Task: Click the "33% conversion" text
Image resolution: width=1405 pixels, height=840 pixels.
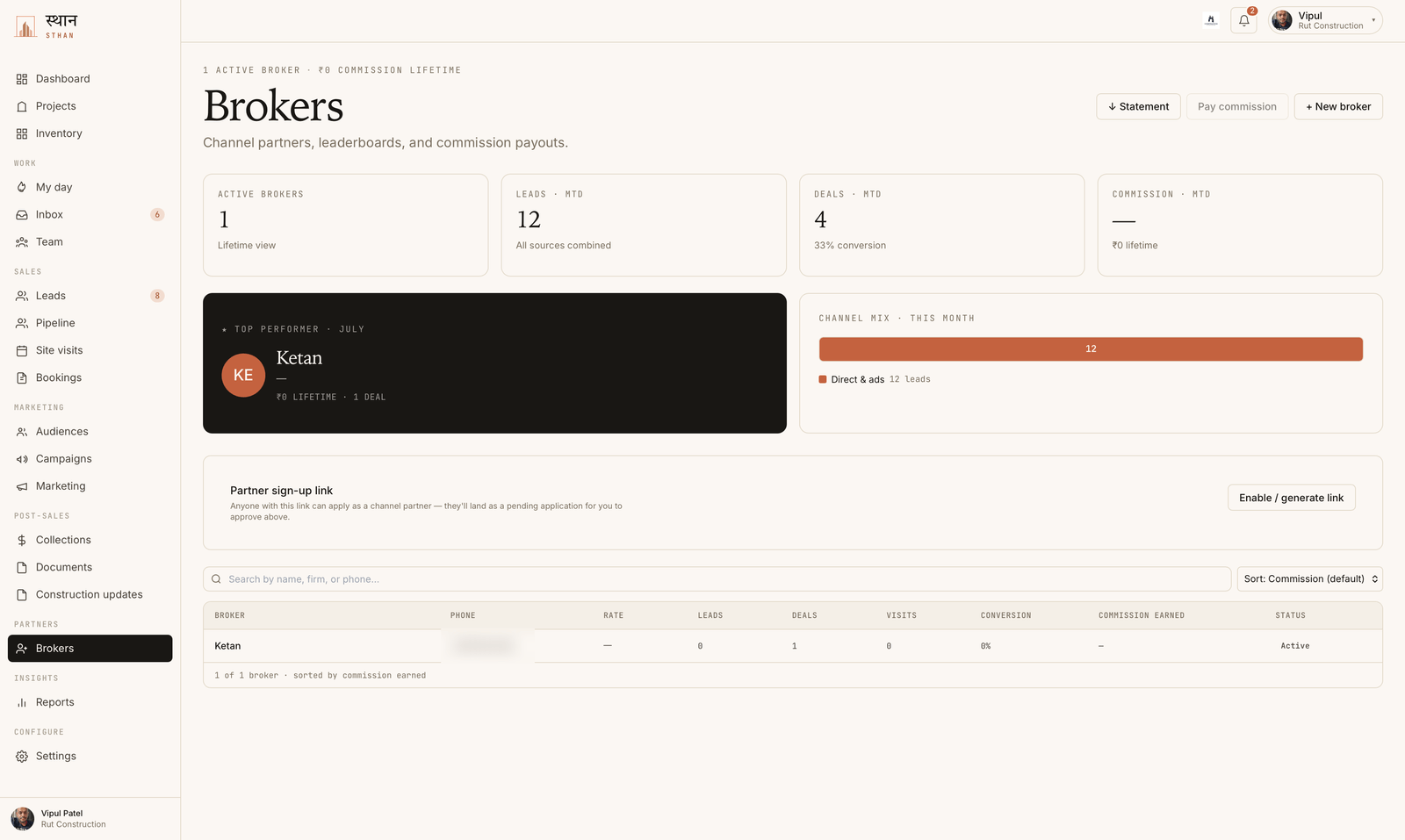Action: click(x=850, y=246)
